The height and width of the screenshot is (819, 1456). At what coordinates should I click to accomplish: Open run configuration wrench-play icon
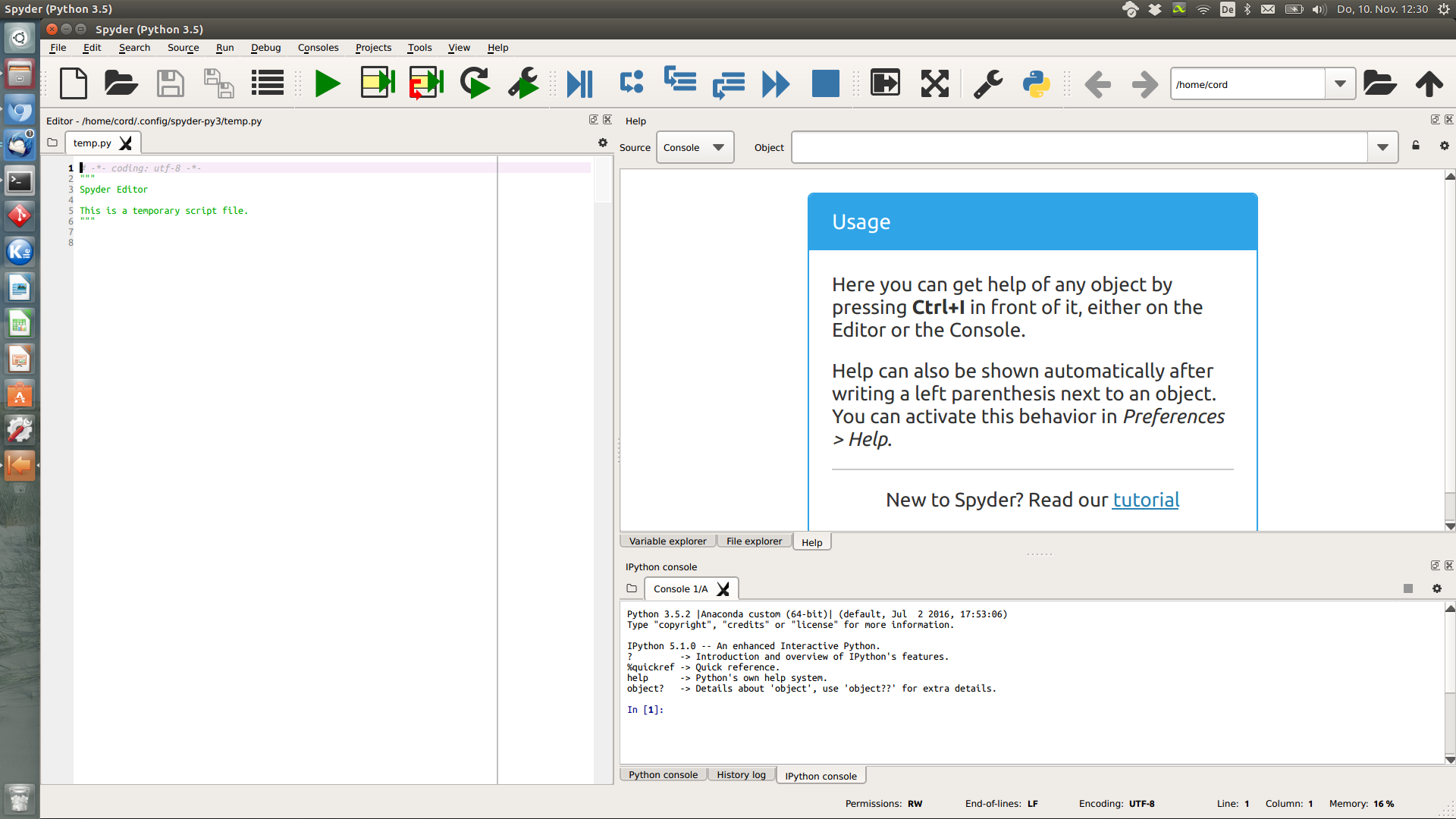(523, 83)
